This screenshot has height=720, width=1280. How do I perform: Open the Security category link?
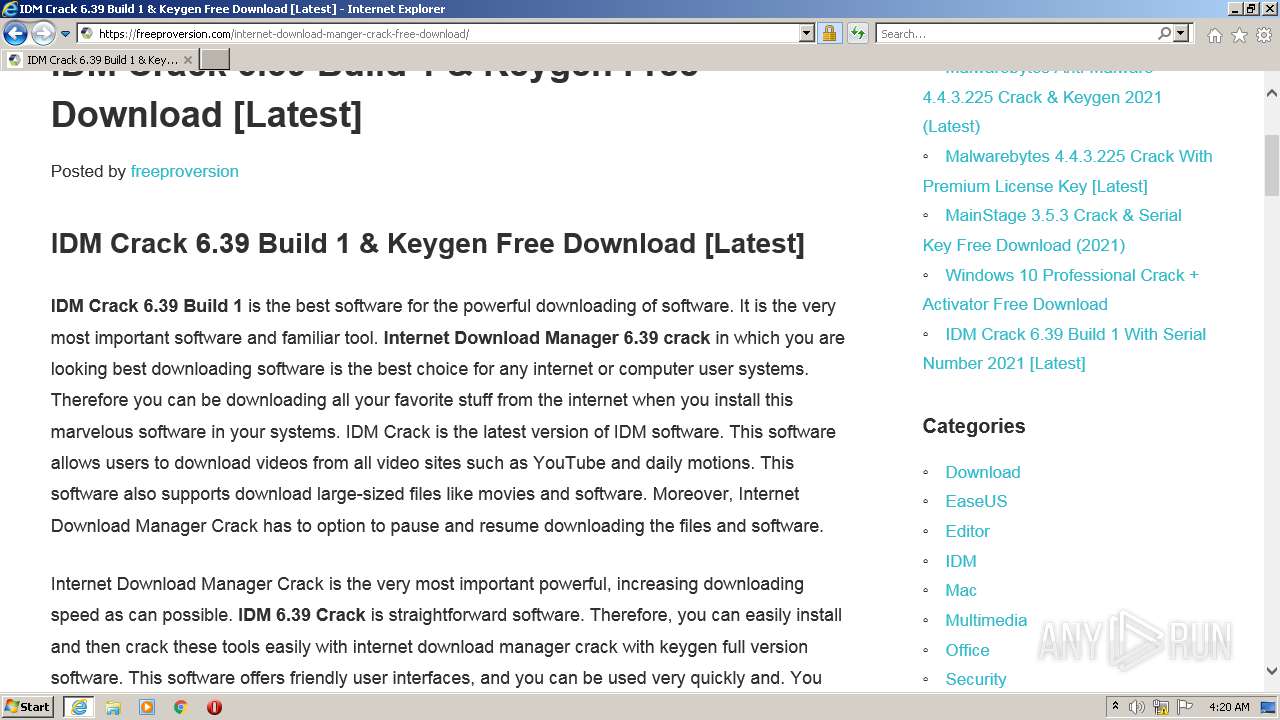[975, 679]
